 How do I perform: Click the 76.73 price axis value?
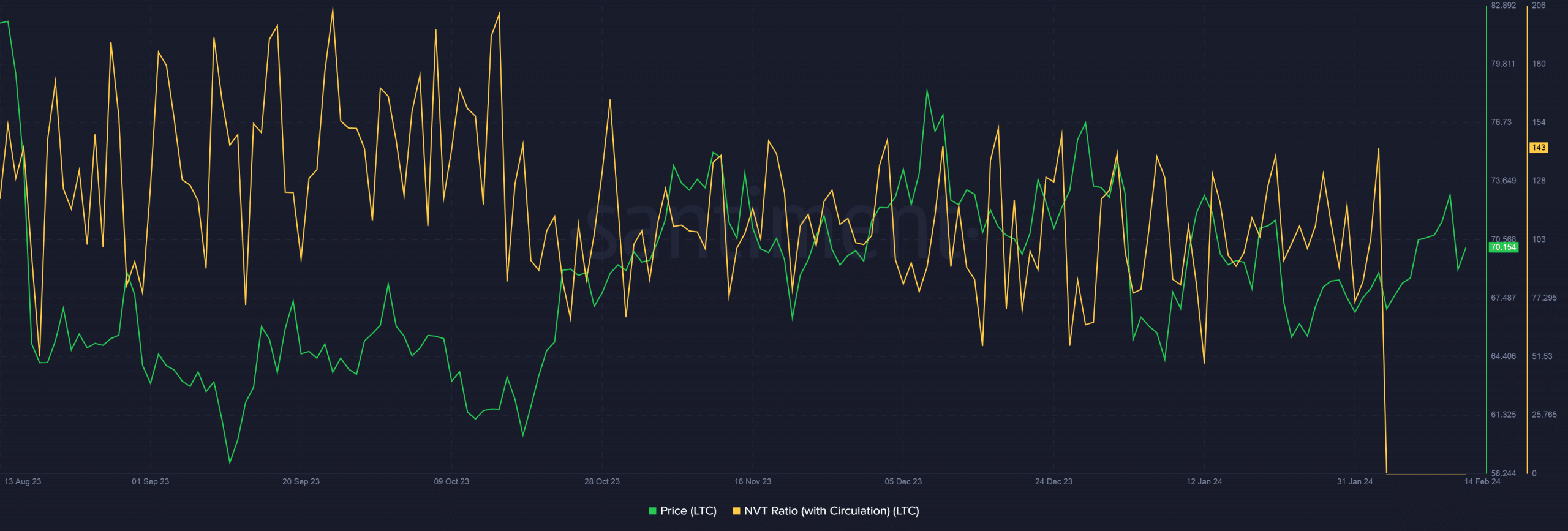click(x=1501, y=122)
